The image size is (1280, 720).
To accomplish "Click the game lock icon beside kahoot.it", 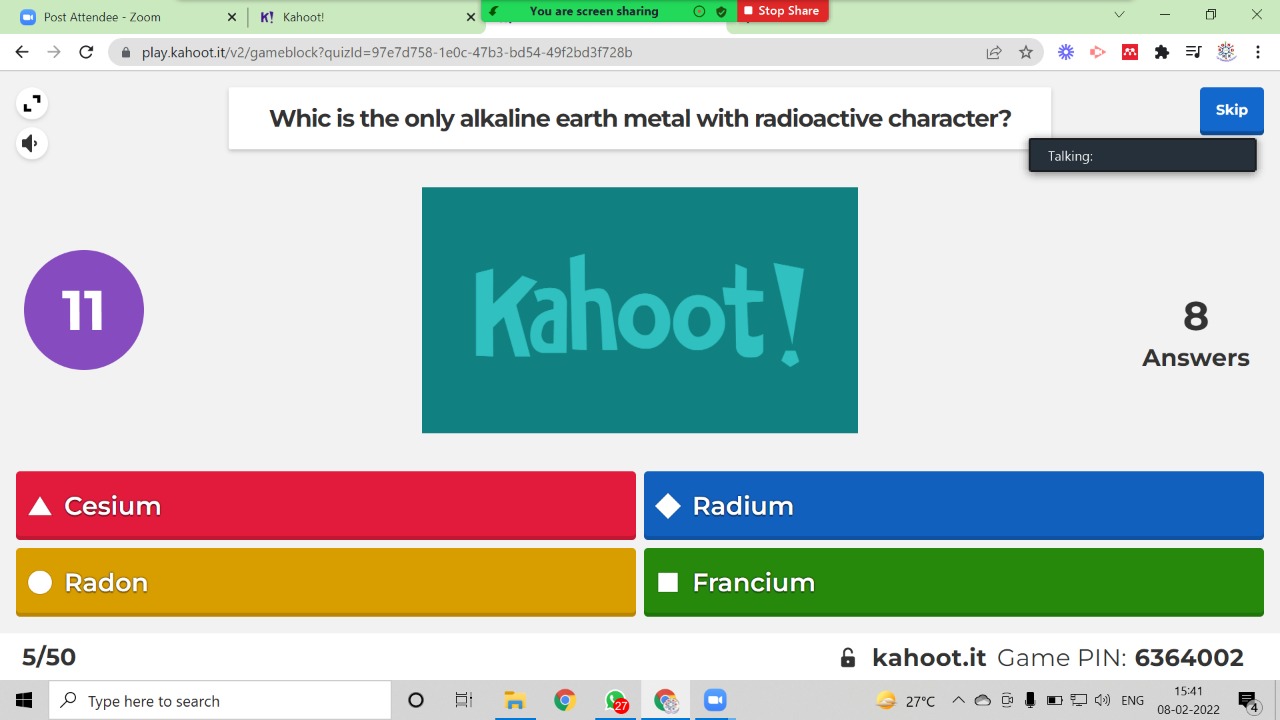I will click(x=848, y=658).
